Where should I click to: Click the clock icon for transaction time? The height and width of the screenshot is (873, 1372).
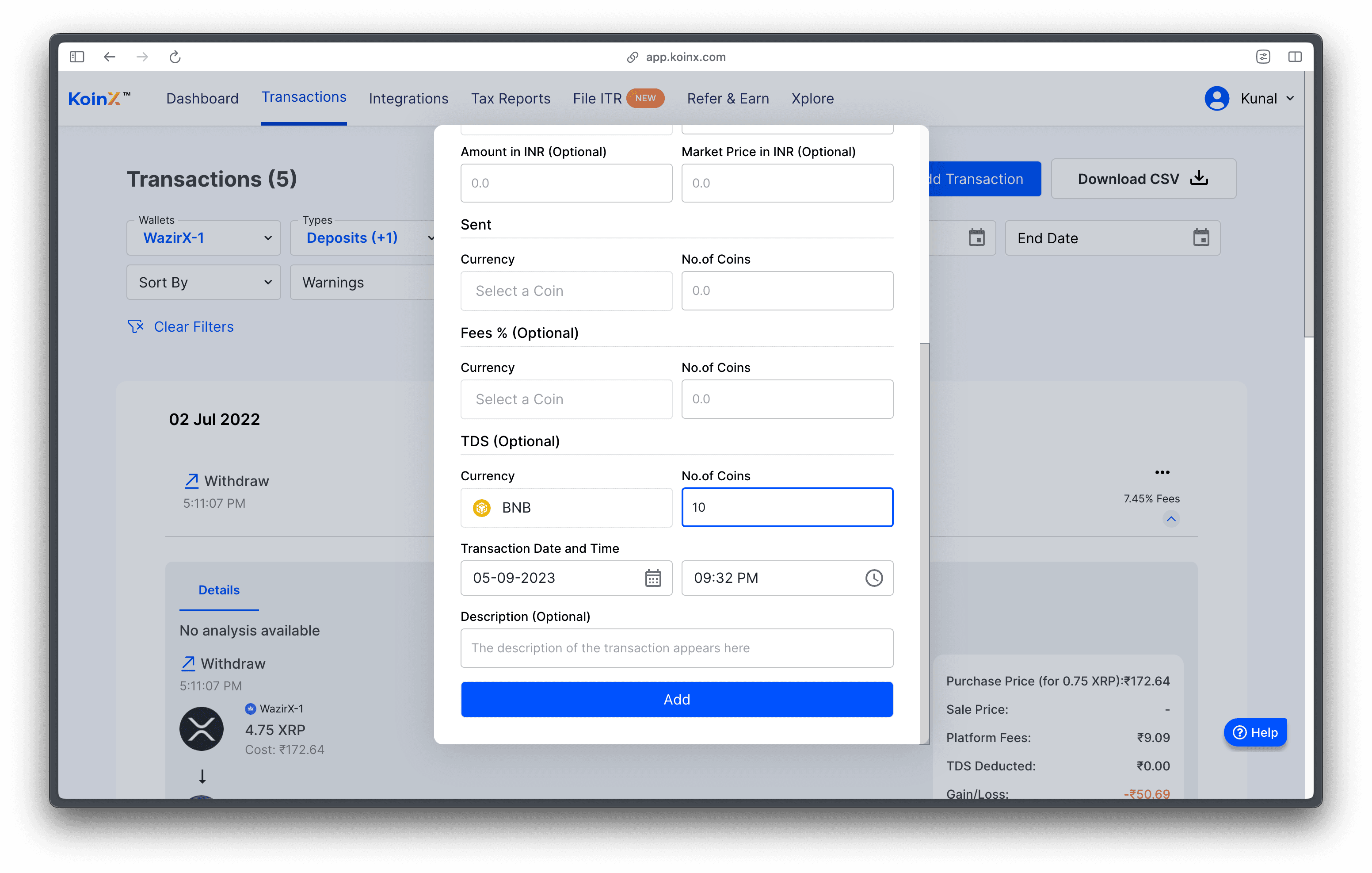tap(872, 578)
